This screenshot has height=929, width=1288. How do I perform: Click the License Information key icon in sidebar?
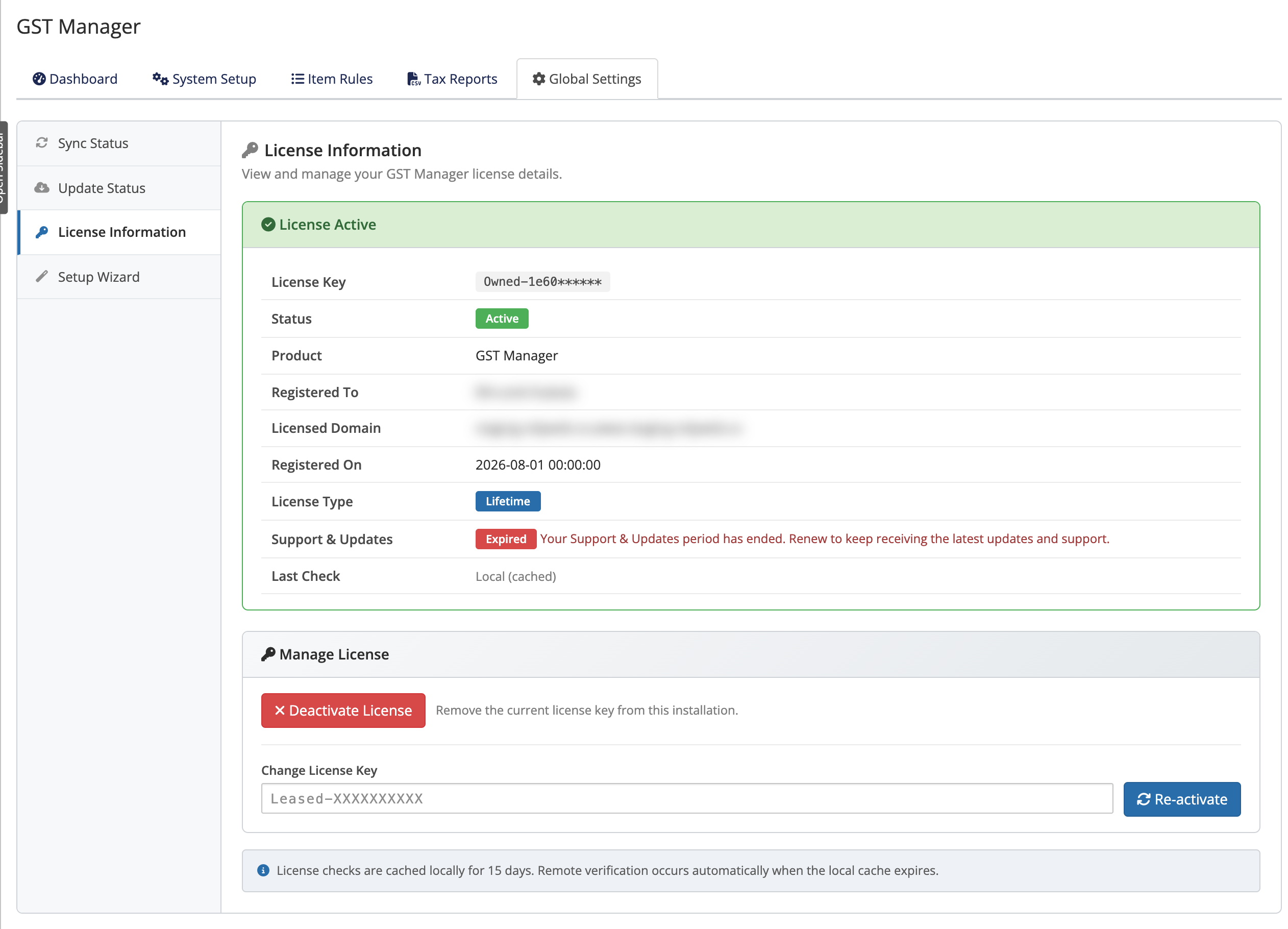pyautogui.click(x=41, y=232)
